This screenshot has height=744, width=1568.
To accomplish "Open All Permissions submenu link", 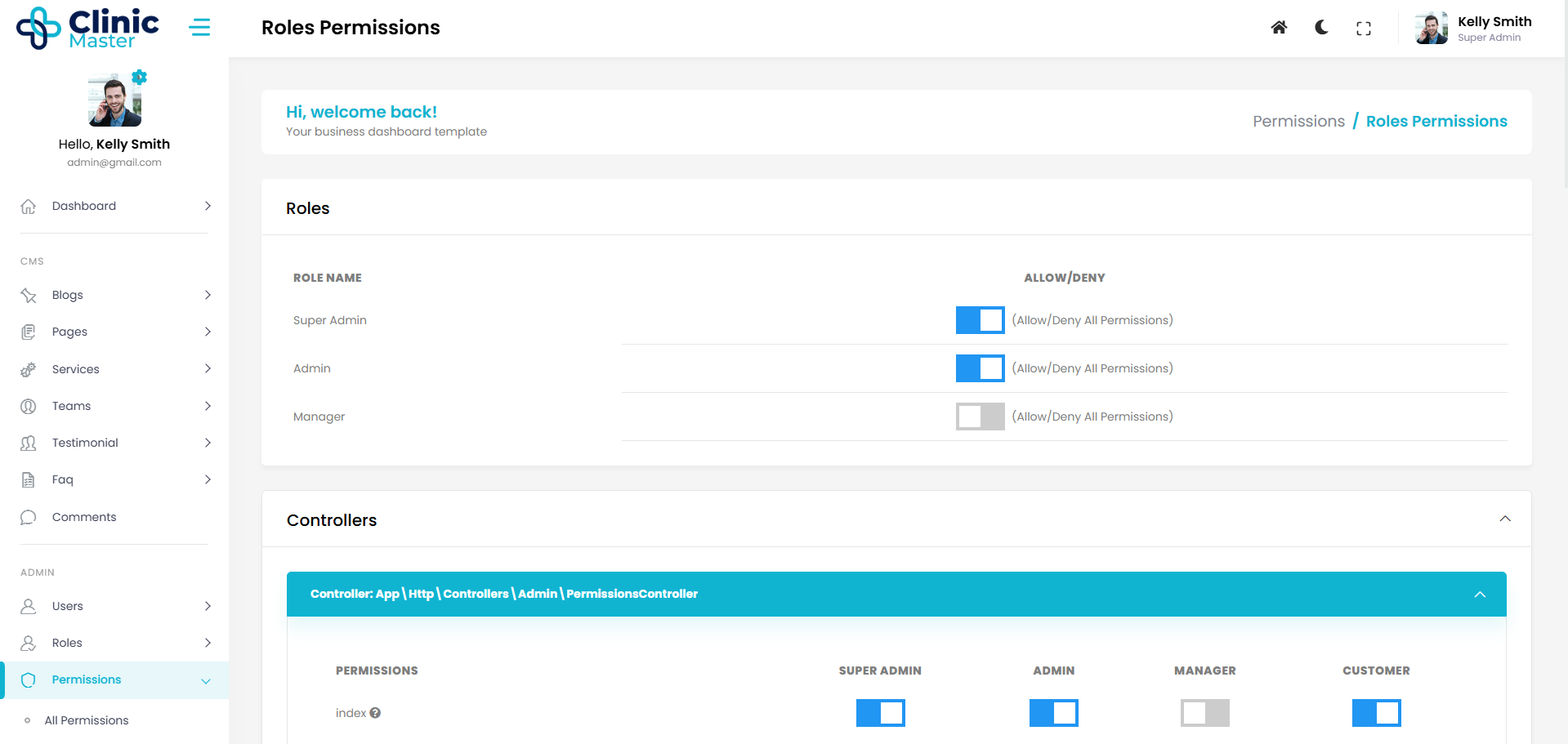I will pyautogui.click(x=87, y=720).
